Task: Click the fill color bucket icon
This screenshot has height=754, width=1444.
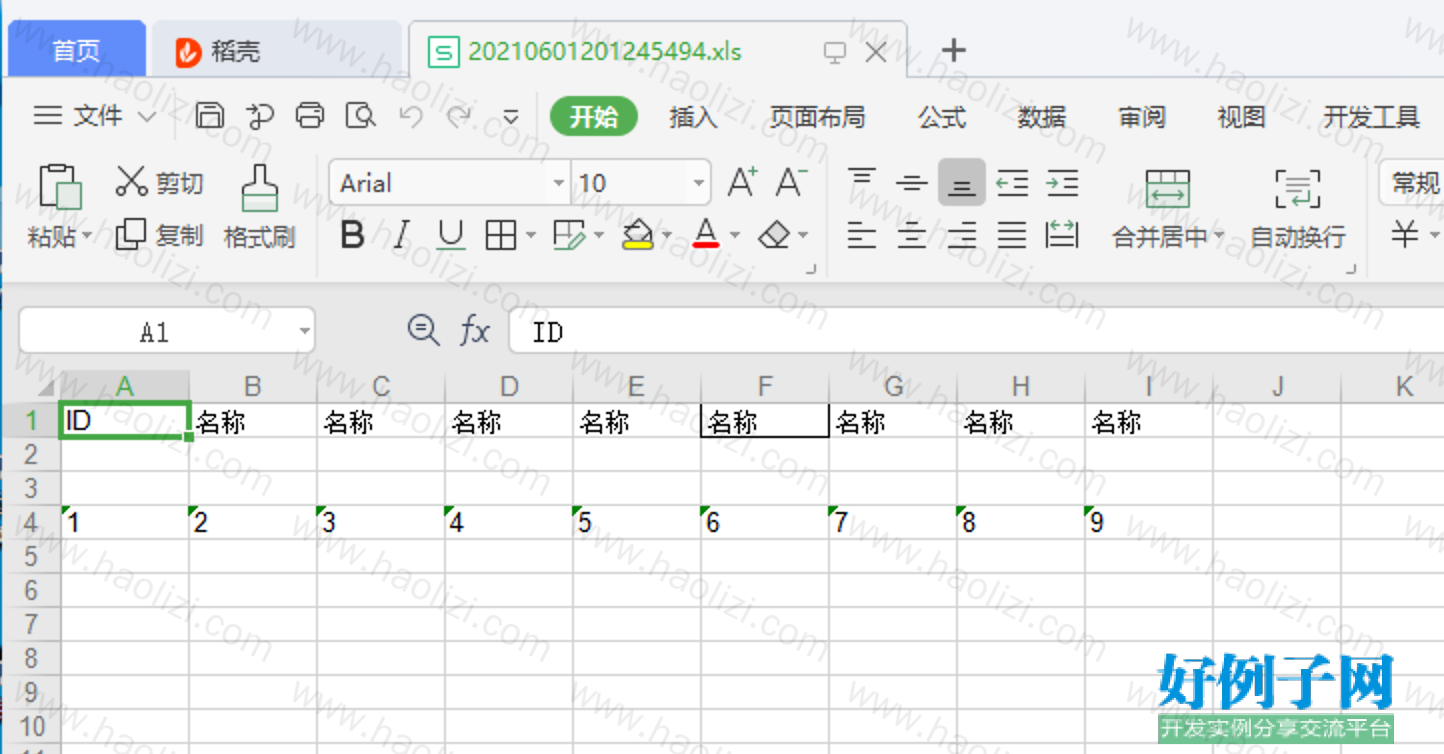Action: (637, 236)
